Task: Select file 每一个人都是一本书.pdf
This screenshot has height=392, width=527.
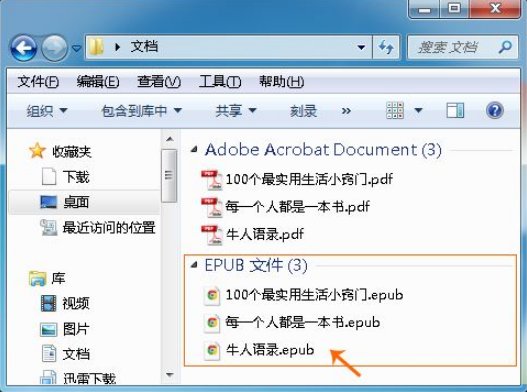Action: pyautogui.click(x=297, y=207)
